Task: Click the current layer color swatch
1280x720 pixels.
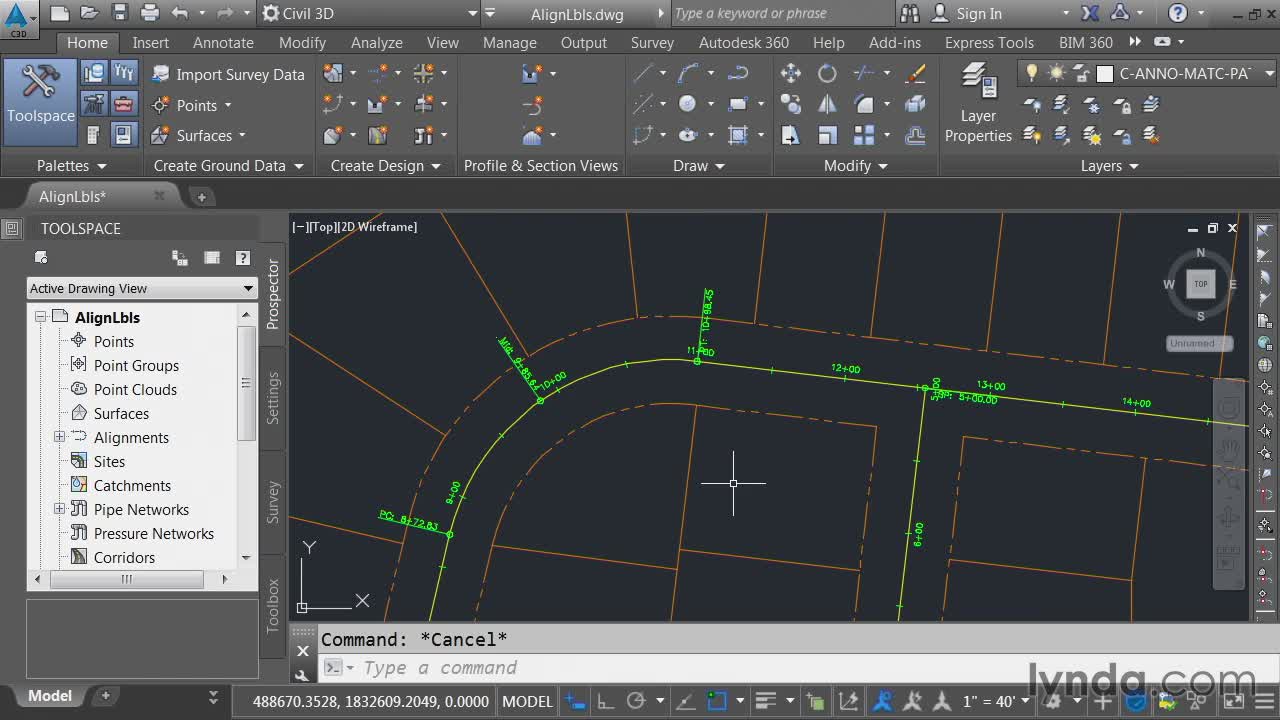Action: [1105, 73]
